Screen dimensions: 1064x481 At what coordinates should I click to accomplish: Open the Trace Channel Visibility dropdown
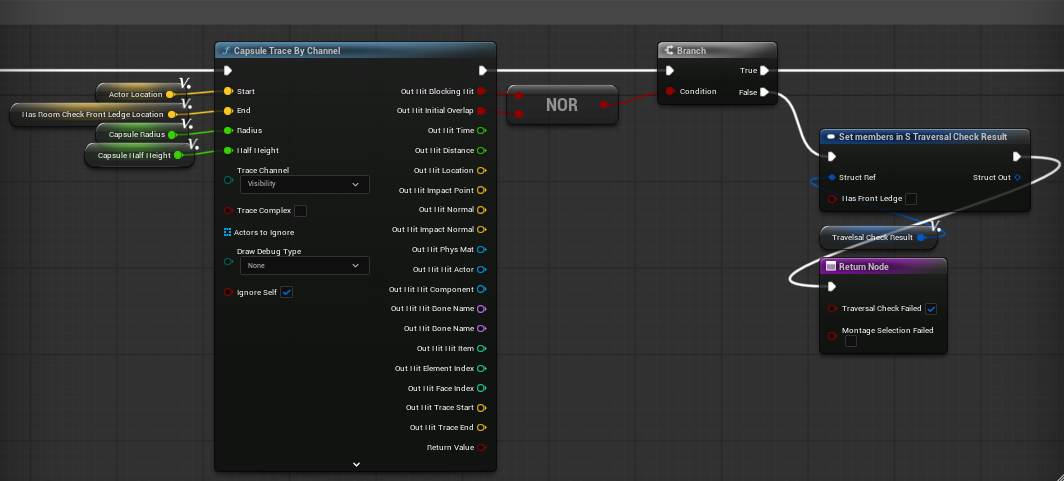coord(305,185)
